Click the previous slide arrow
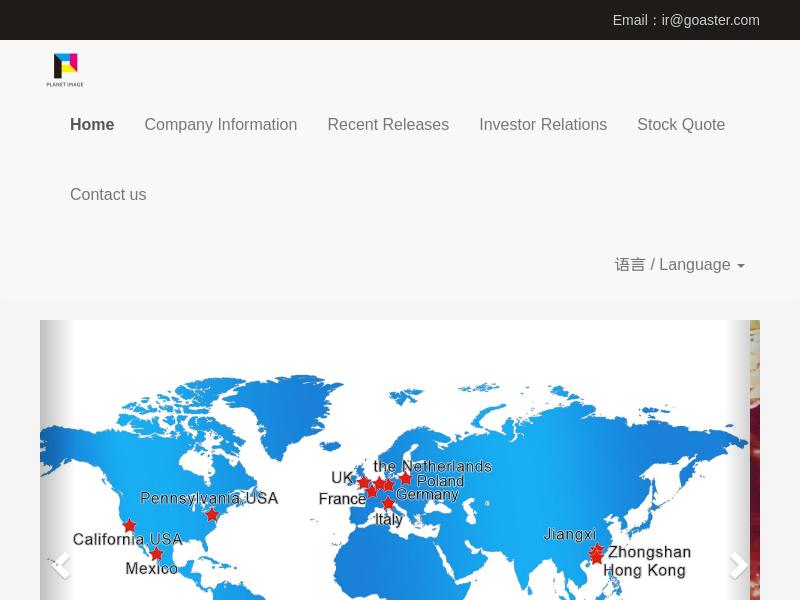The width and height of the screenshot is (800, 600). [62, 565]
